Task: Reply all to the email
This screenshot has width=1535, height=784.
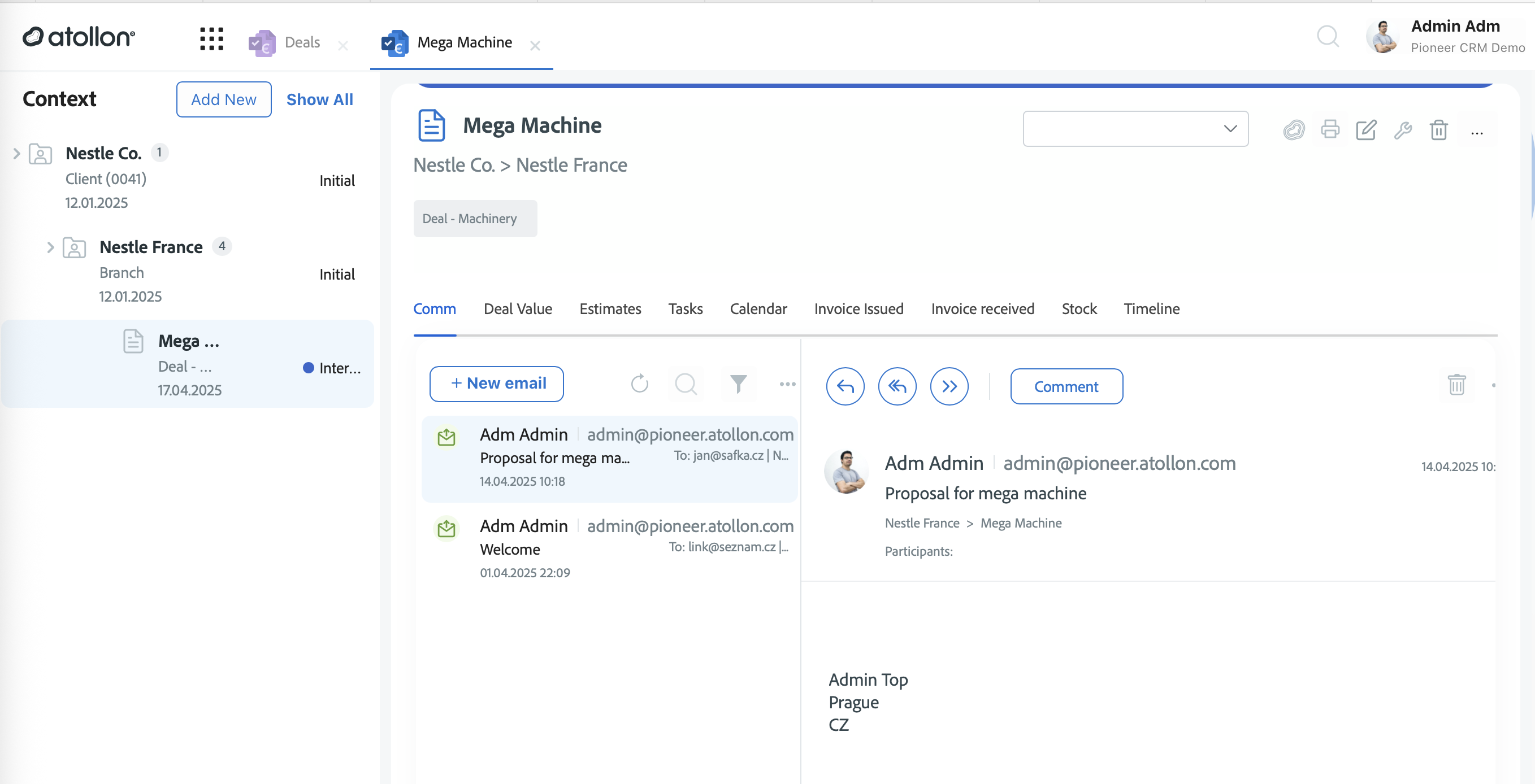Action: 897,387
